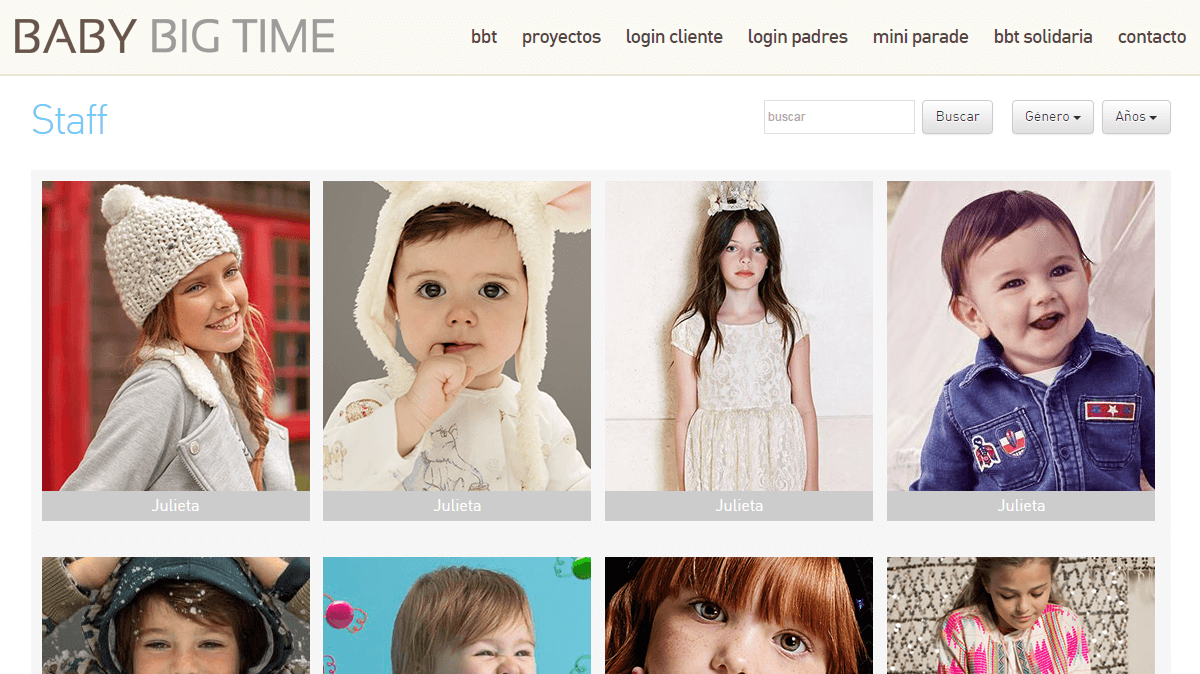Open photo of red-haired child with bangs
This screenshot has width=1200, height=674.
739,615
